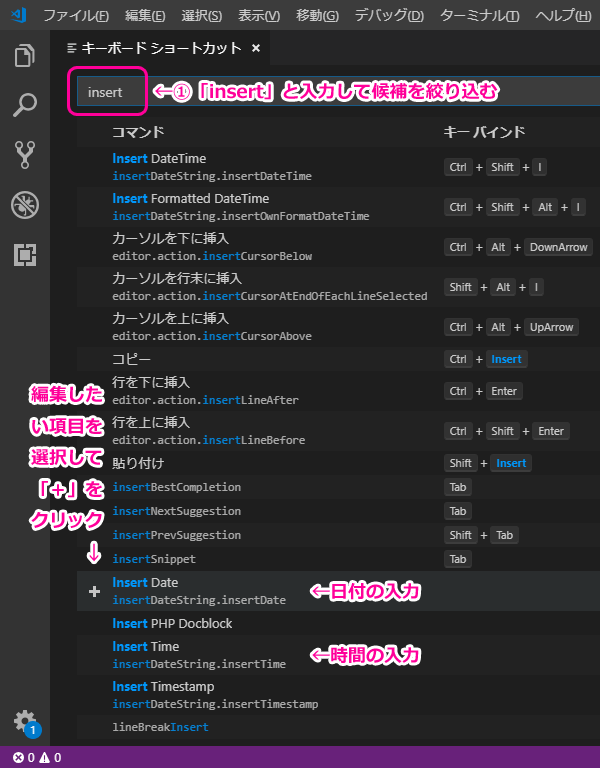Select the insertNextSuggestion row

(338, 511)
